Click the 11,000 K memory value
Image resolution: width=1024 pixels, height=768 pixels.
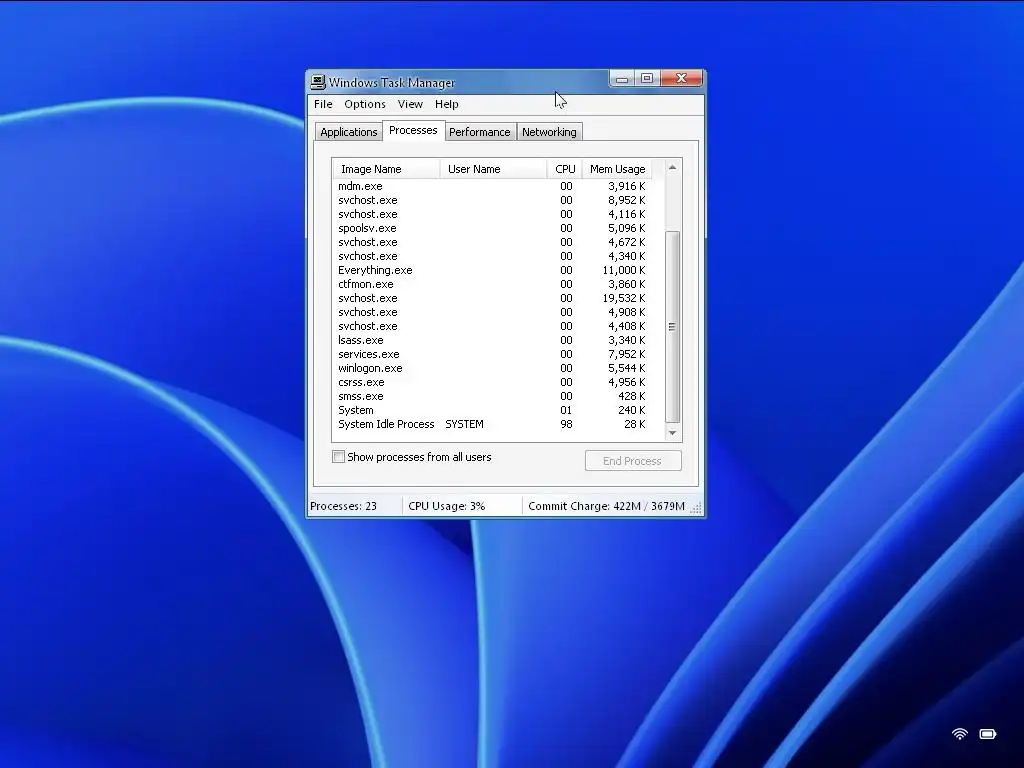(x=624, y=270)
